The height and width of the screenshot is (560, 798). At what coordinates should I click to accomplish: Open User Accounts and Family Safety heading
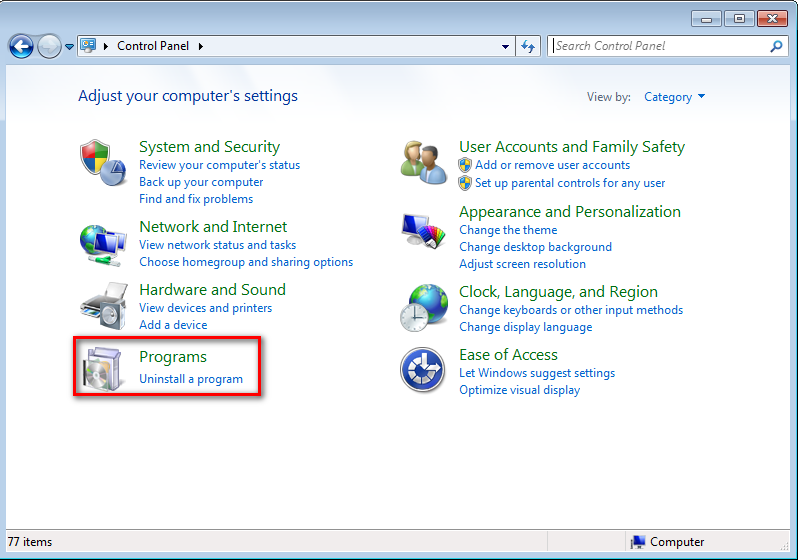tap(572, 147)
